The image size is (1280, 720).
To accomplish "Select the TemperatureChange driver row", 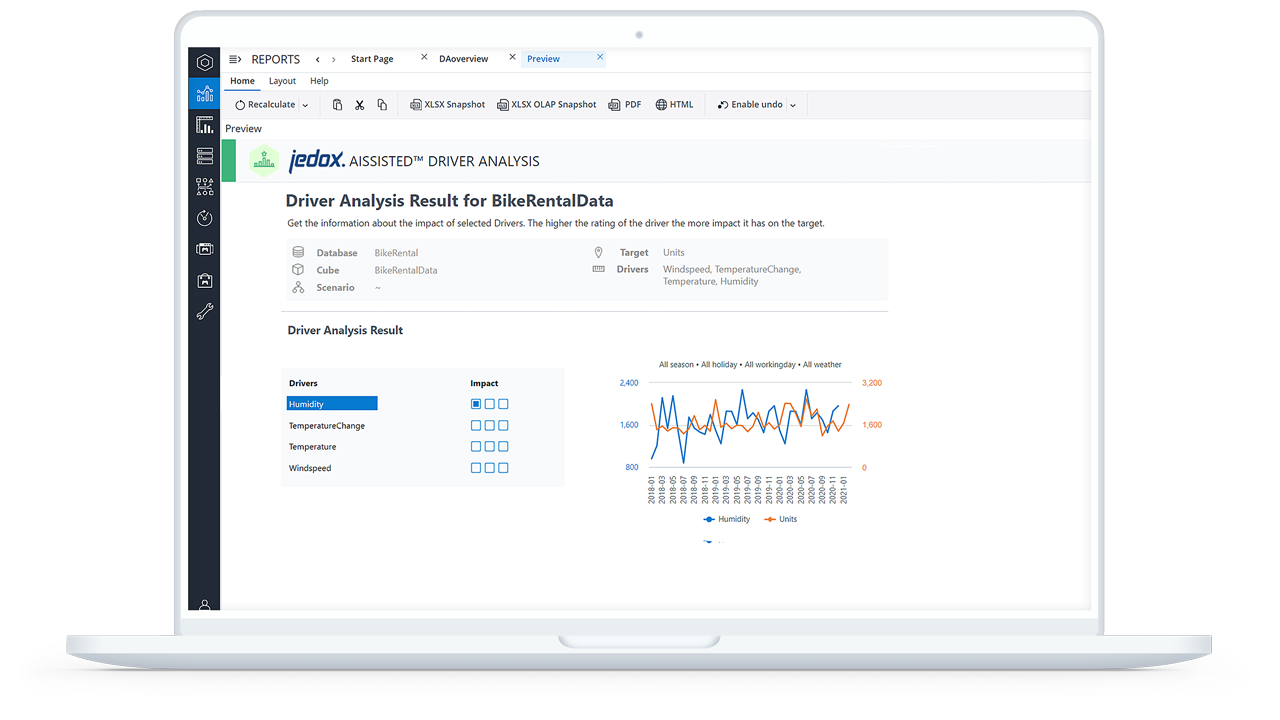I will pos(327,426).
